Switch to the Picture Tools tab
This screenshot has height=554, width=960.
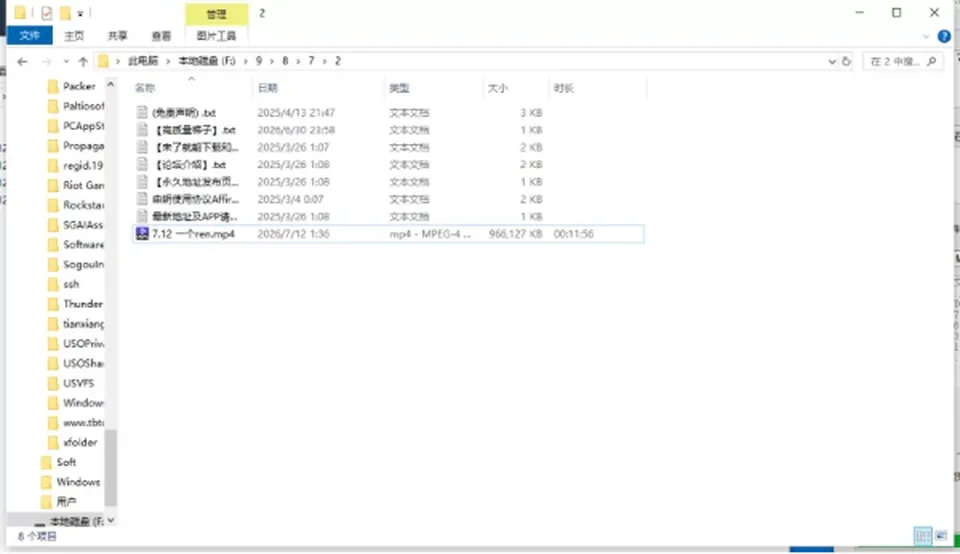point(216,36)
